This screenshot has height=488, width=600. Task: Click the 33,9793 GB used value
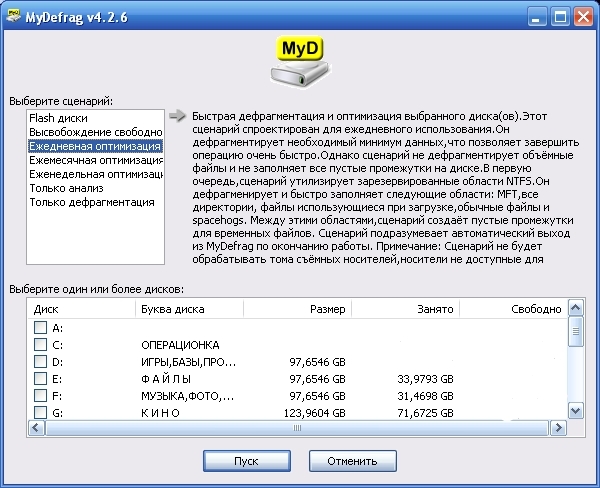(425, 379)
